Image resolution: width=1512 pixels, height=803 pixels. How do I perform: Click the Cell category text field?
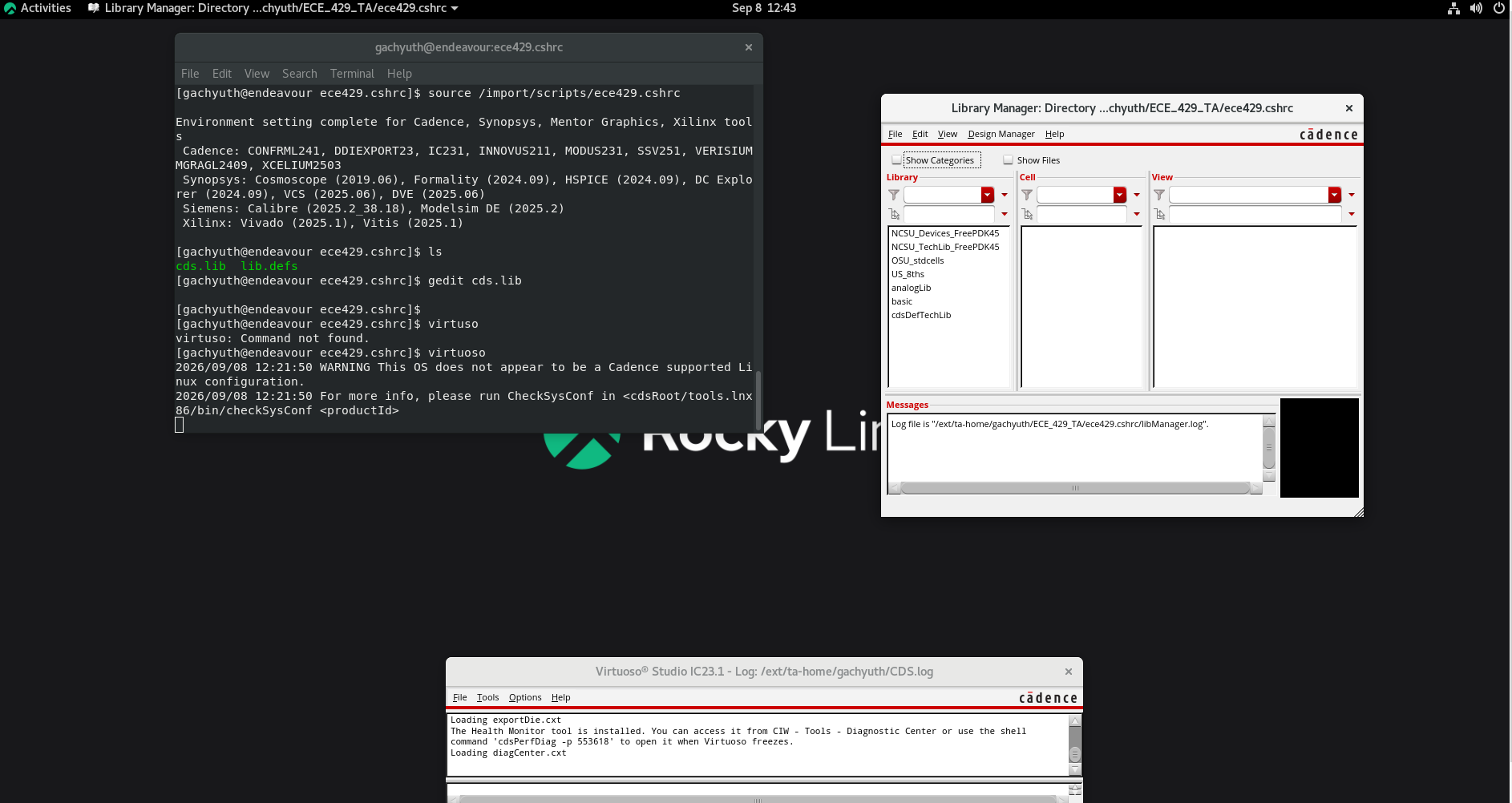pyautogui.click(x=1081, y=214)
